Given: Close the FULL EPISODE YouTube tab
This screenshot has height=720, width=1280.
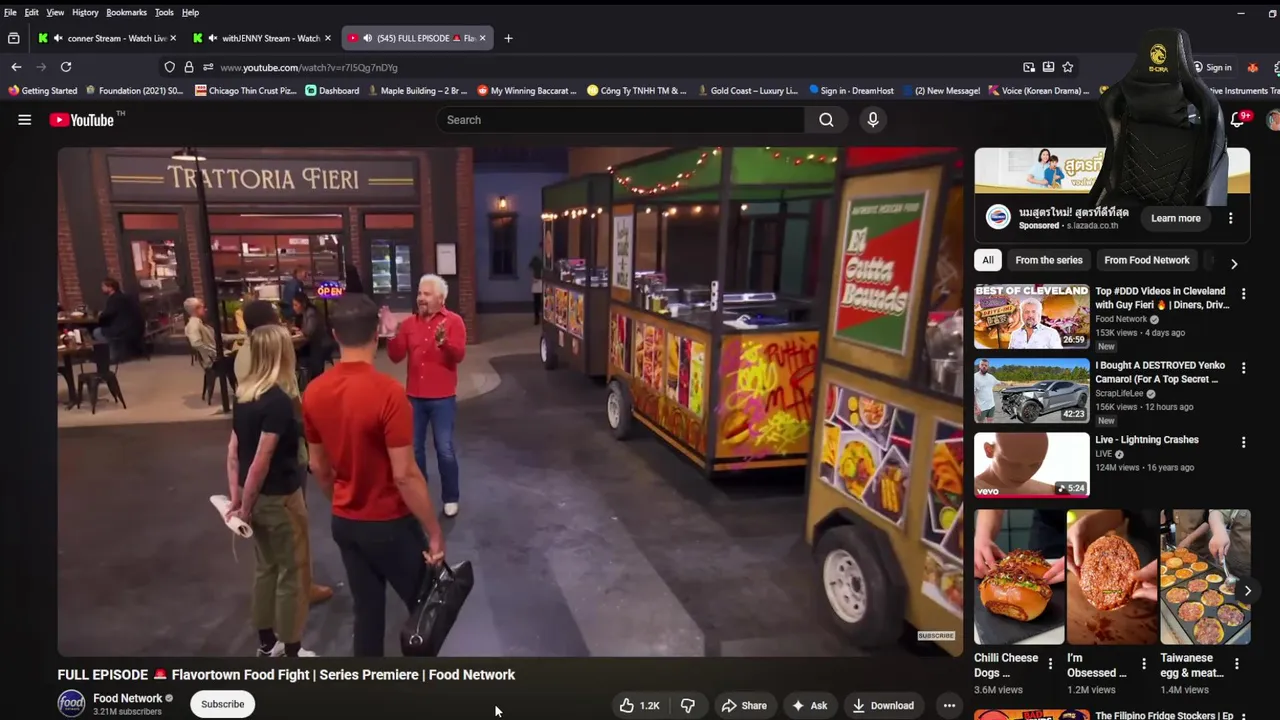Looking at the screenshot, I should [x=482, y=38].
